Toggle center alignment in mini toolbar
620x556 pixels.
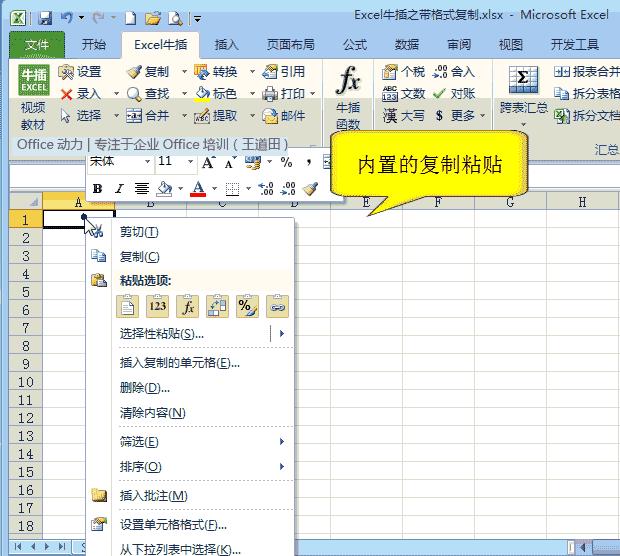(x=142, y=189)
